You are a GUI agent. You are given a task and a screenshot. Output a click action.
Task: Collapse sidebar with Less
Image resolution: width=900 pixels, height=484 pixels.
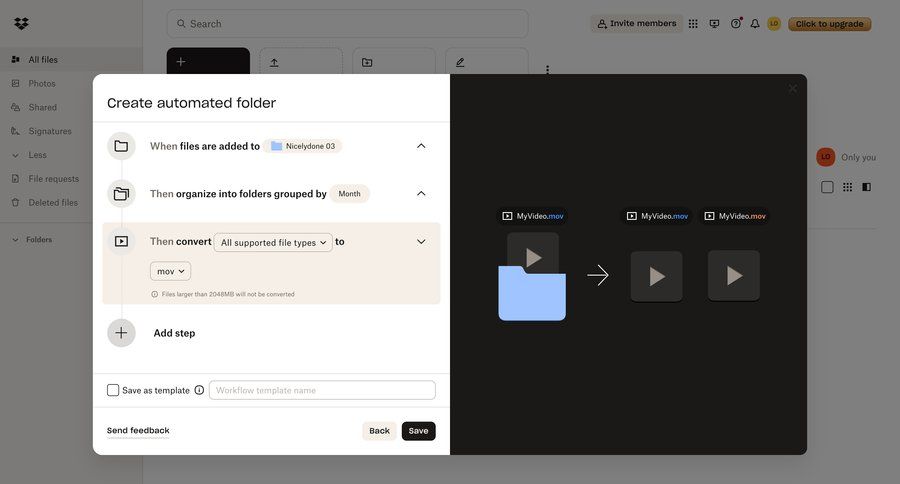pos(37,155)
